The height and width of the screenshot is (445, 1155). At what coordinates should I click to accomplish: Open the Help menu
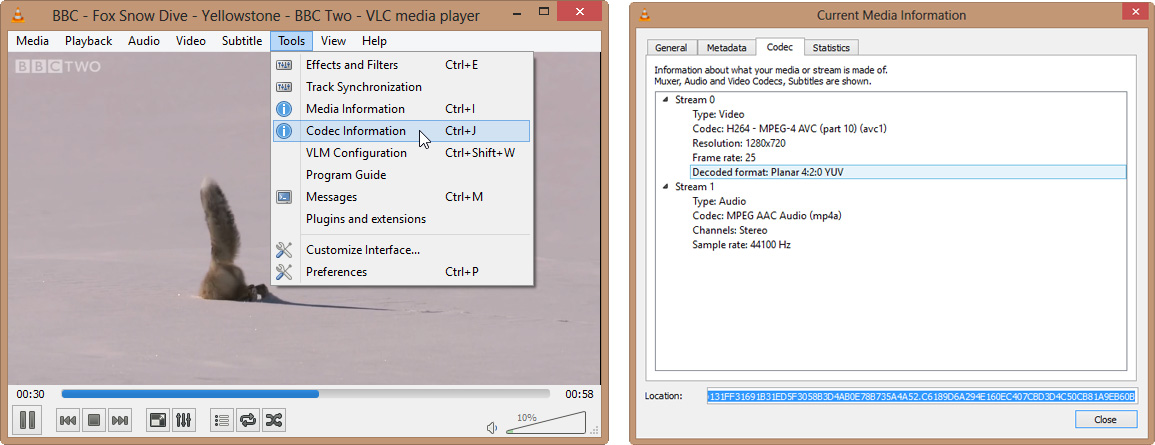[374, 41]
